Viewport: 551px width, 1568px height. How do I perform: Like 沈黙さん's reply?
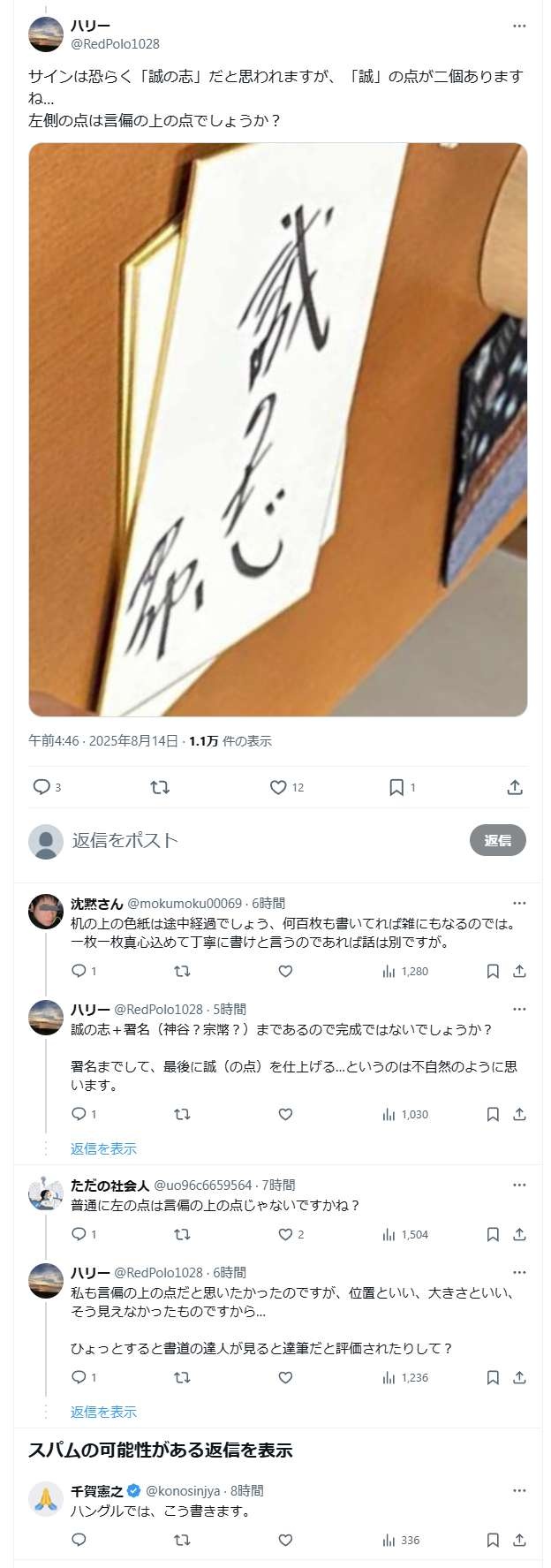[x=285, y=971]
